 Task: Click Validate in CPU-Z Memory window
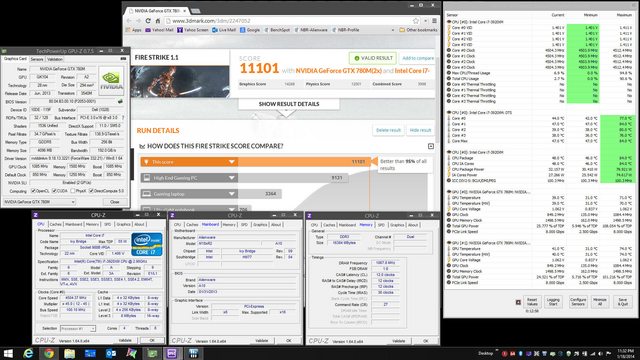click(x=399, y=341)
